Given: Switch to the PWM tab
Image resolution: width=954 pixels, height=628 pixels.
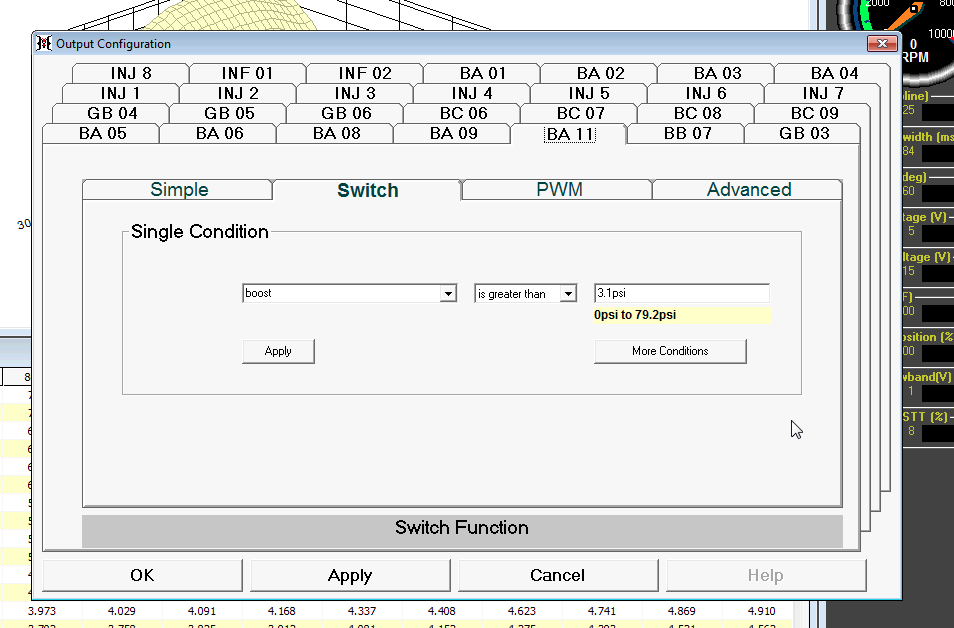Looking at the screenshot, I should click(x=559, y=190).
